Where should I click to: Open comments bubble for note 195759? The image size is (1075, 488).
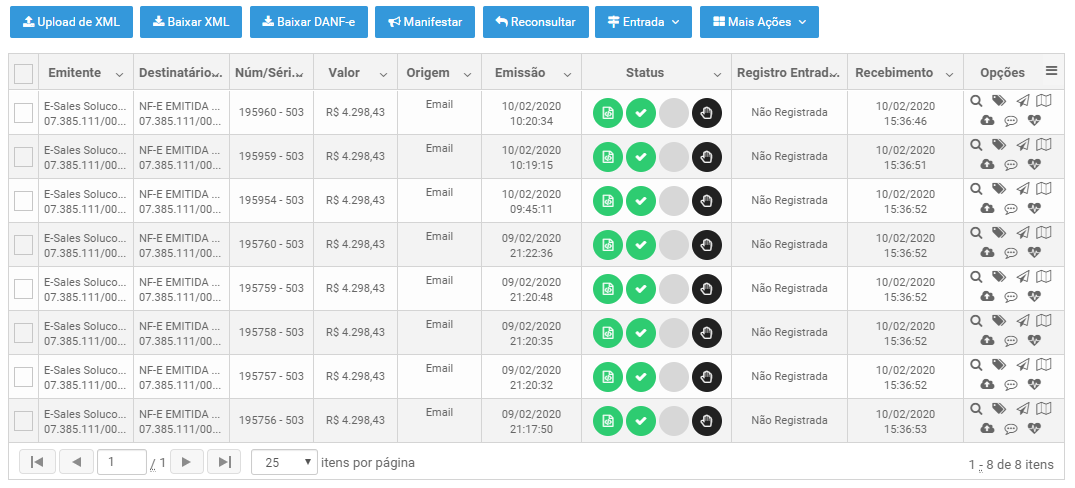click(x=1011, y=297)
